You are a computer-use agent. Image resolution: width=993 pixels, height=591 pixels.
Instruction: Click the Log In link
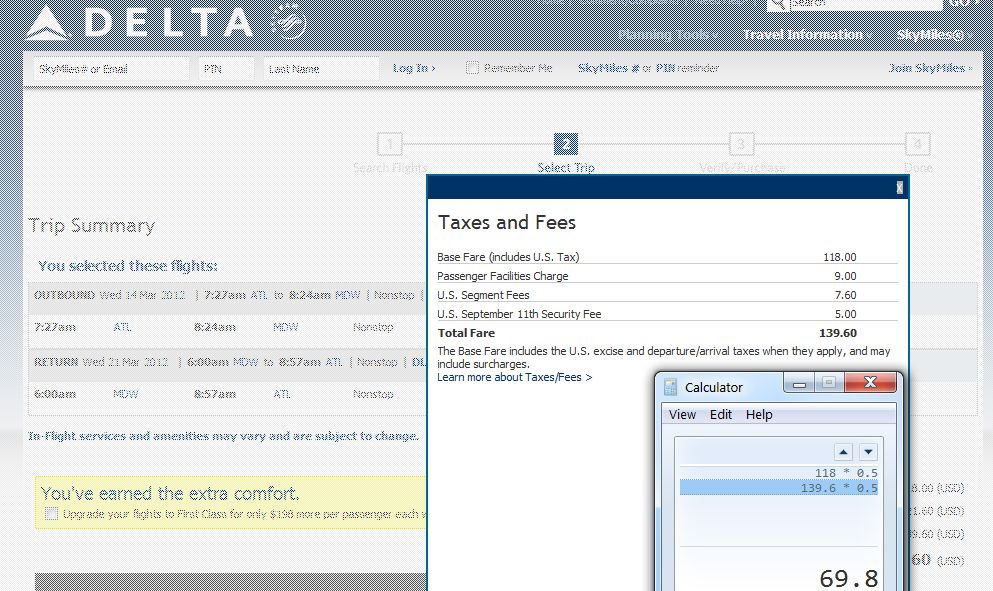[413, 68]
